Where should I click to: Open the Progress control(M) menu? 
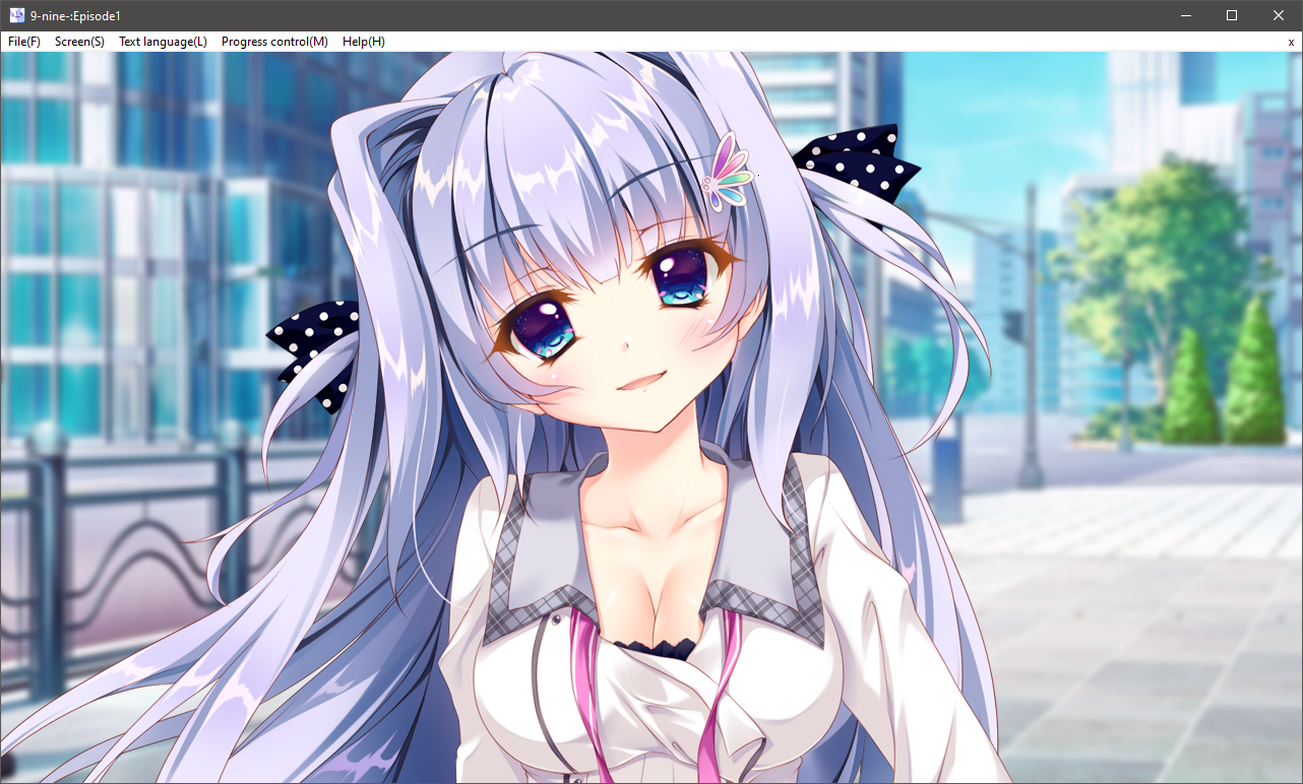coord(275,42)
